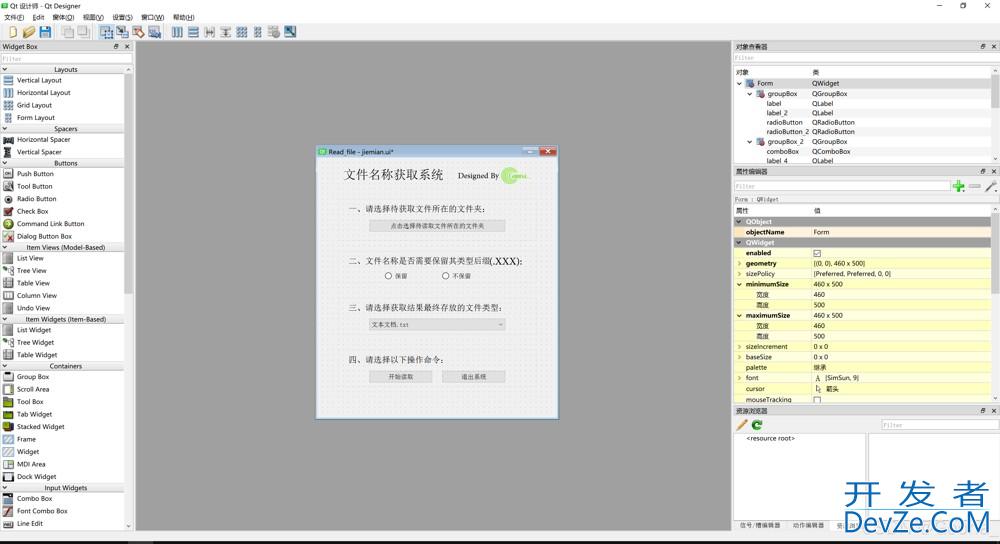Select the 保留 radio button on form
1000x544 pixels.
click(x=396, y=276)
